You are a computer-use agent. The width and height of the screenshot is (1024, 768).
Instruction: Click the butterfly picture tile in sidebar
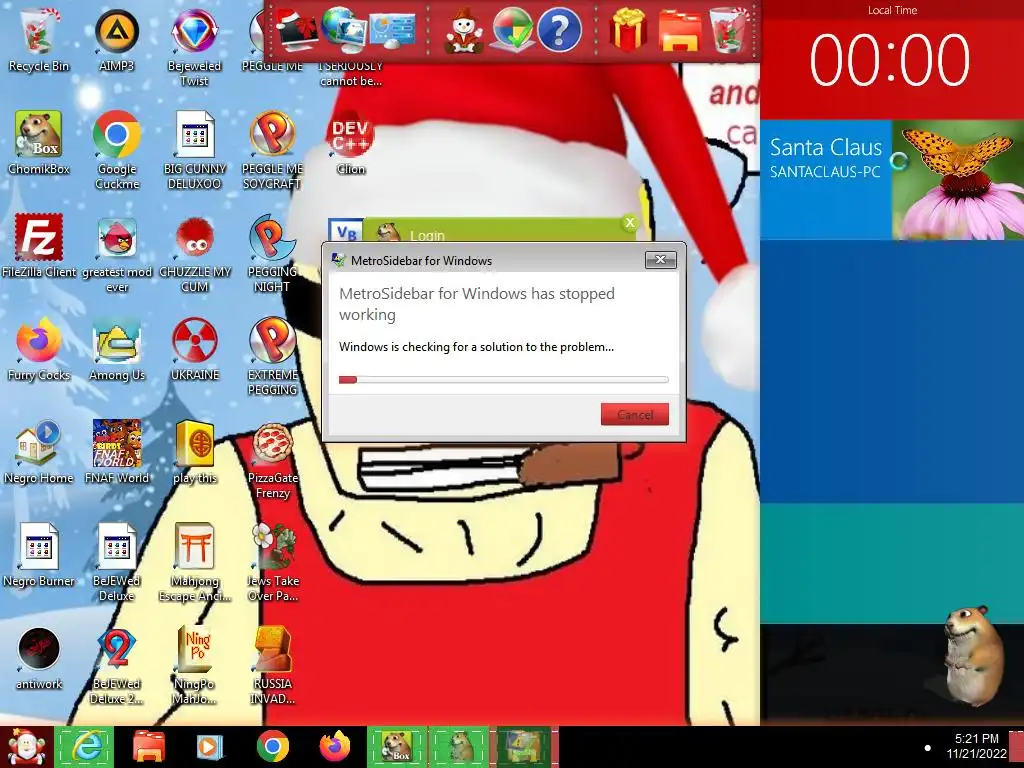pyautogui.click(x=958, y=179)
